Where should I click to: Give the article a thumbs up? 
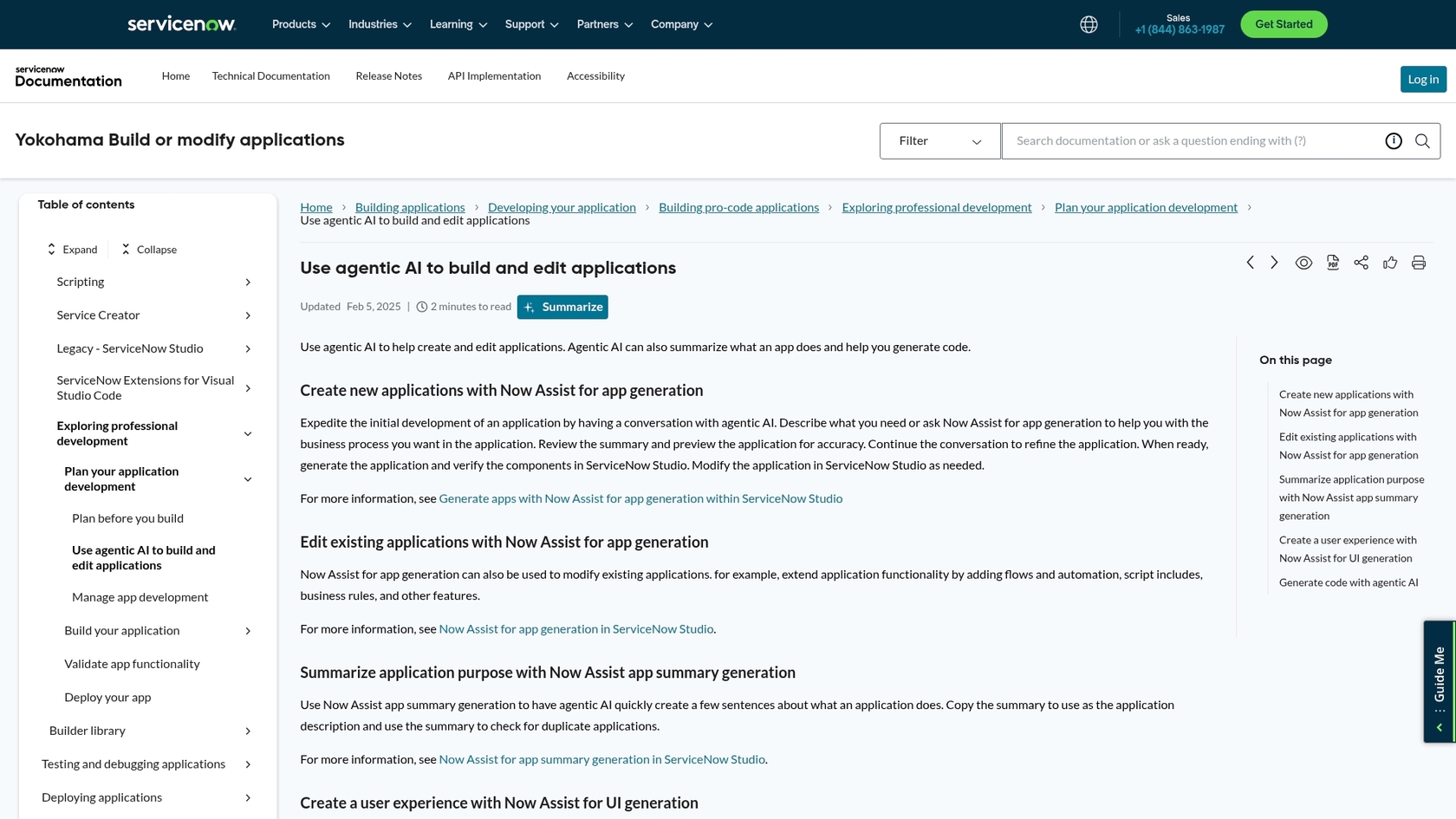point(1390,263)
